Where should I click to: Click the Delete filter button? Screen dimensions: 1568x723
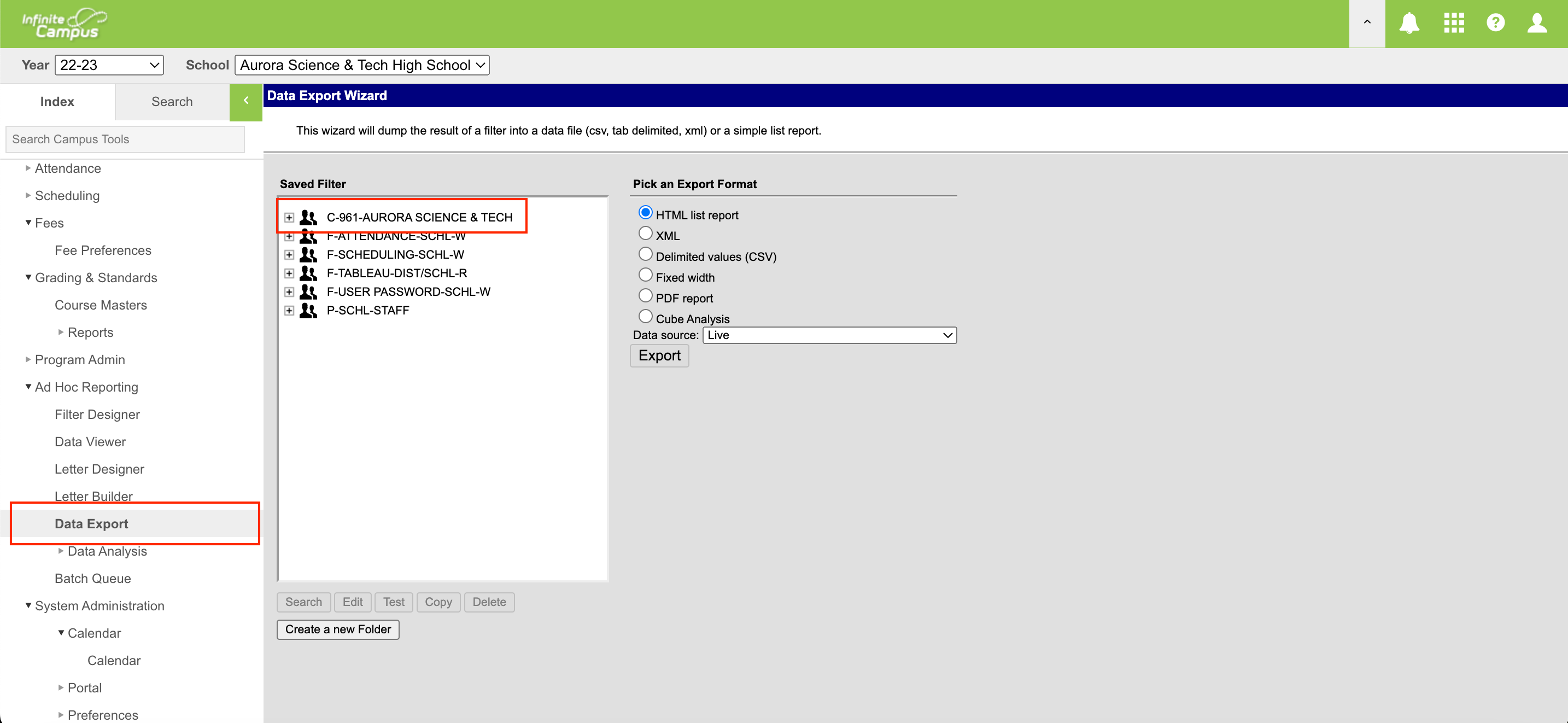coord(489,602)
